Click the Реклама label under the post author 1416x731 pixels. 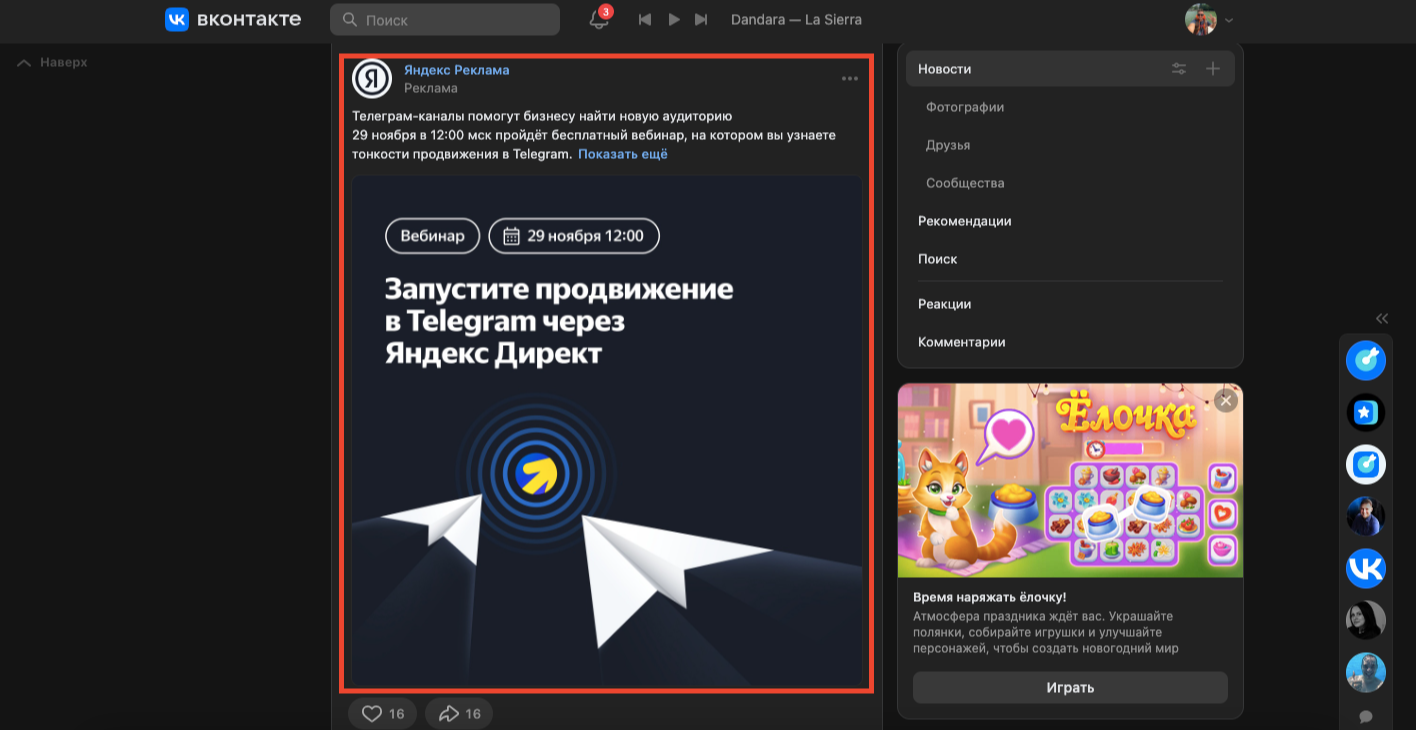click(431, 88)
